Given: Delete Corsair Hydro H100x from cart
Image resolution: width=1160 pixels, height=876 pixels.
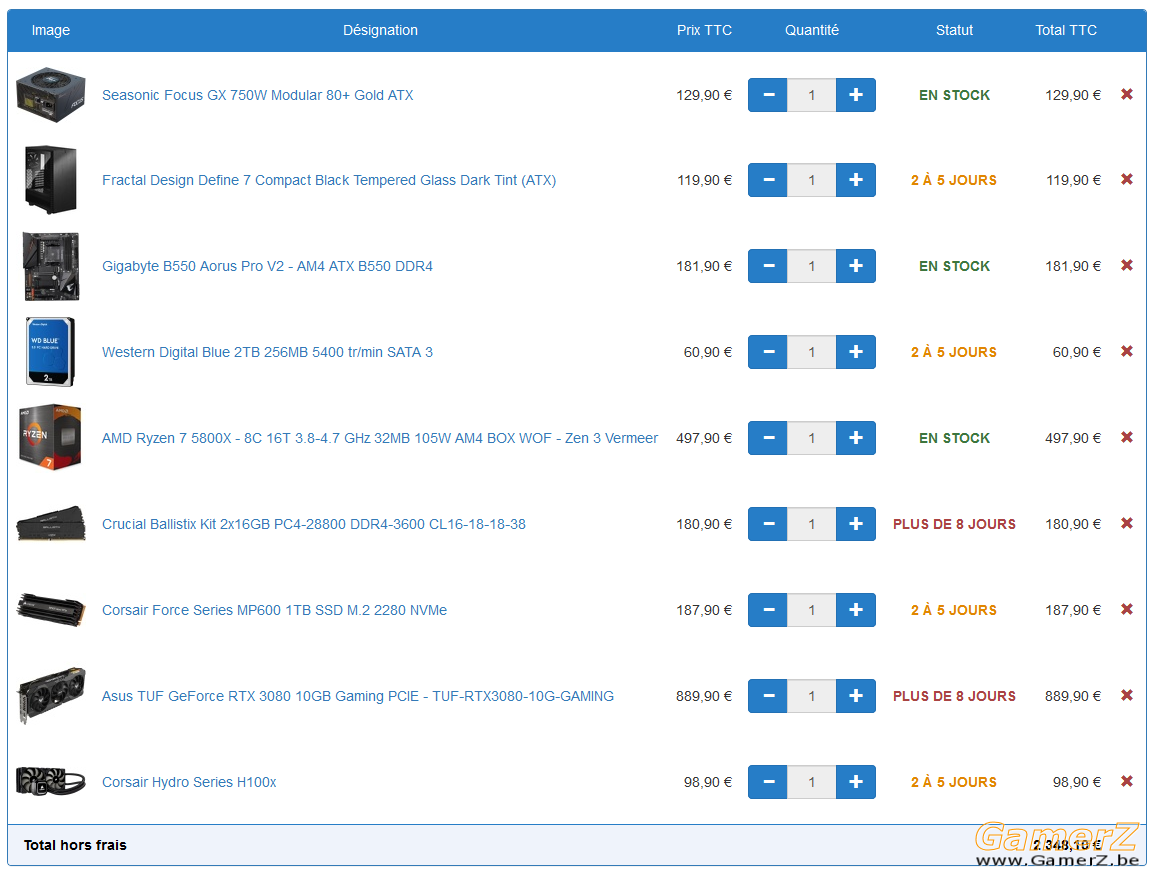Looking at the screenshot, I should 1127,781.
